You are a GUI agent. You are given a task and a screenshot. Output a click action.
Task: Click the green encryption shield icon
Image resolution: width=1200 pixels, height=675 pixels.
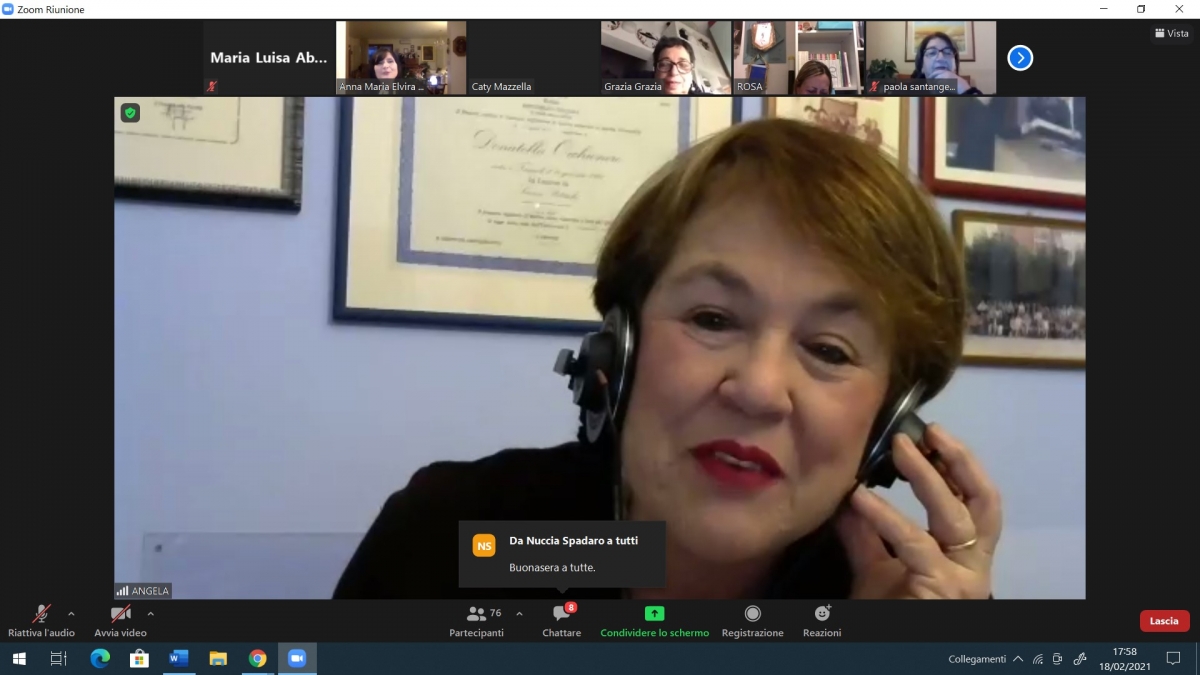point(130,113)
